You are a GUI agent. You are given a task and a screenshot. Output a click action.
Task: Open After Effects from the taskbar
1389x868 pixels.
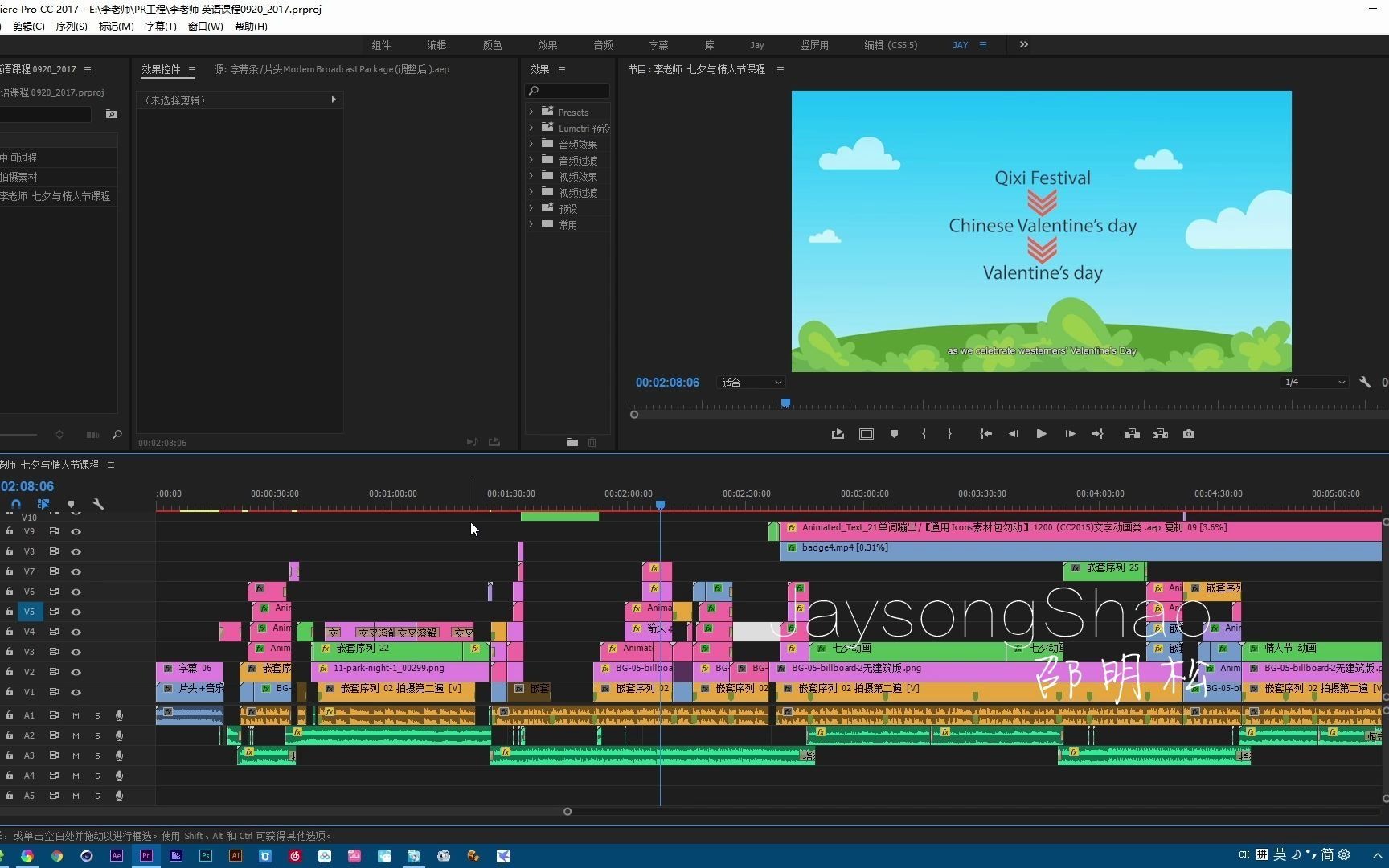click(x=117, y=856)
